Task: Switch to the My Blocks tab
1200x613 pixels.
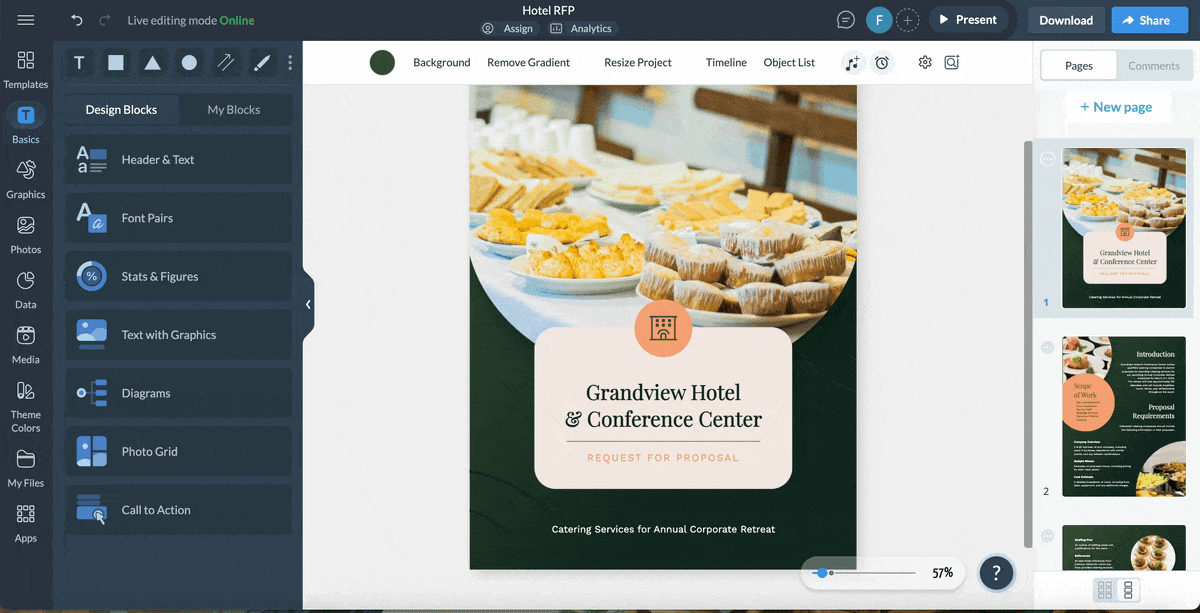Action: coord(233,110)
